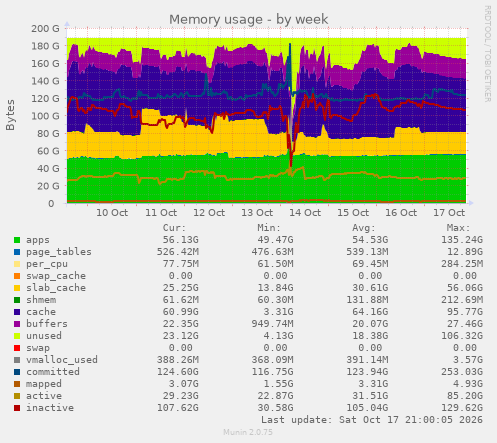Click the apps current value 56.13G

(181, 240)
